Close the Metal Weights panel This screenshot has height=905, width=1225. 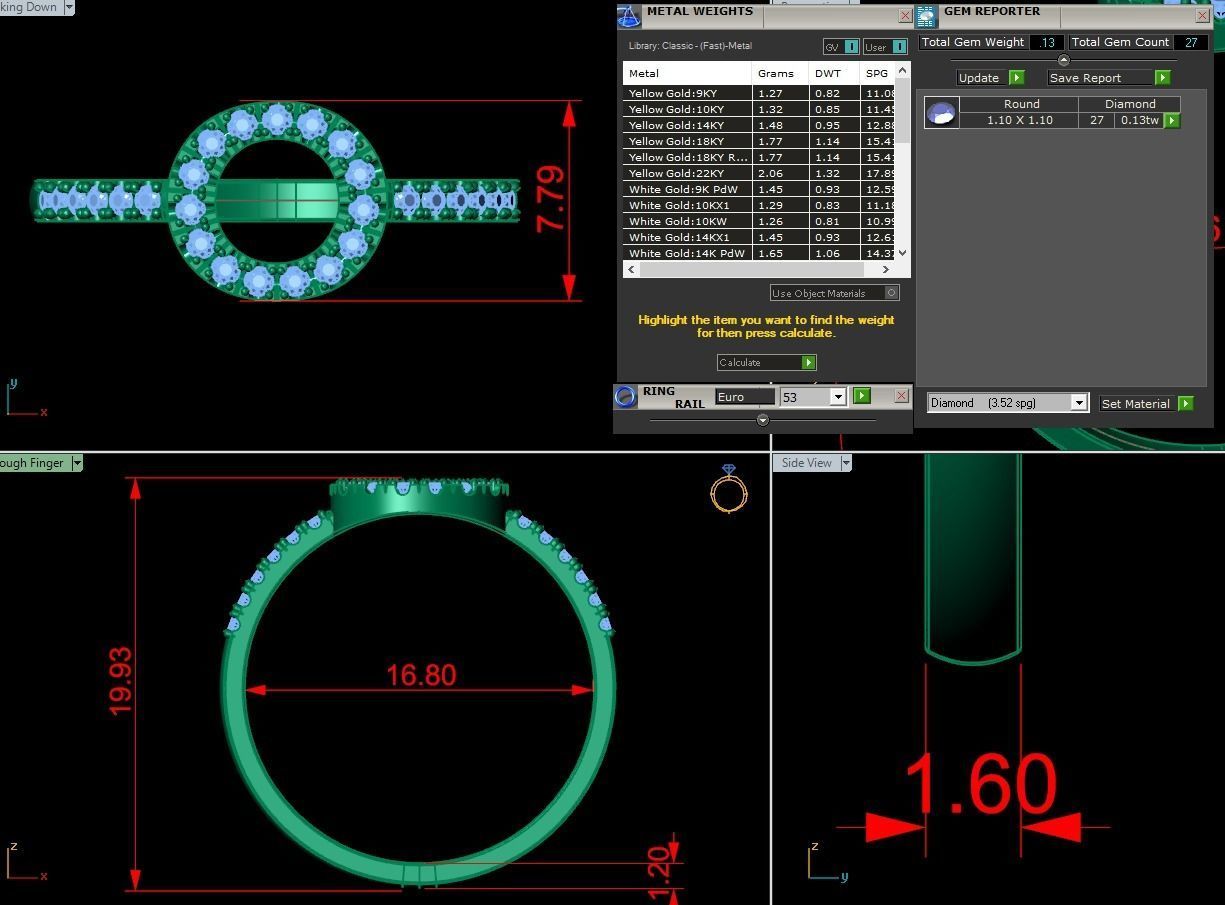[x=905, y=16]
